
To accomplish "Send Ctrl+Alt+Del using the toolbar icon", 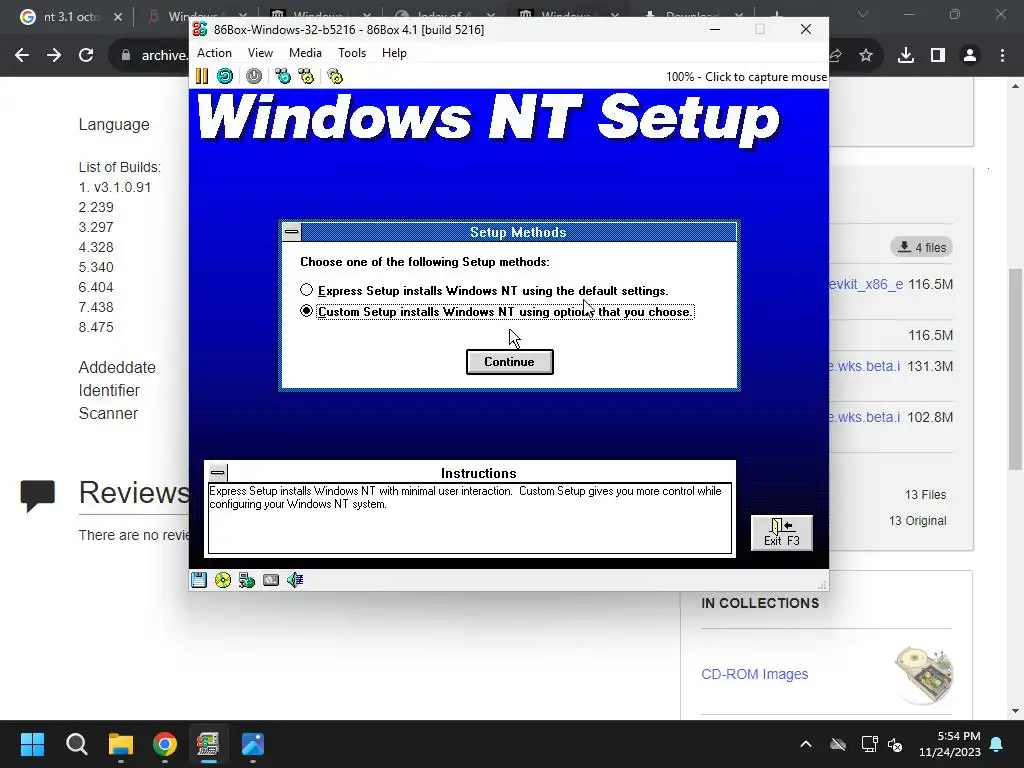I will (x=283, y=76).
